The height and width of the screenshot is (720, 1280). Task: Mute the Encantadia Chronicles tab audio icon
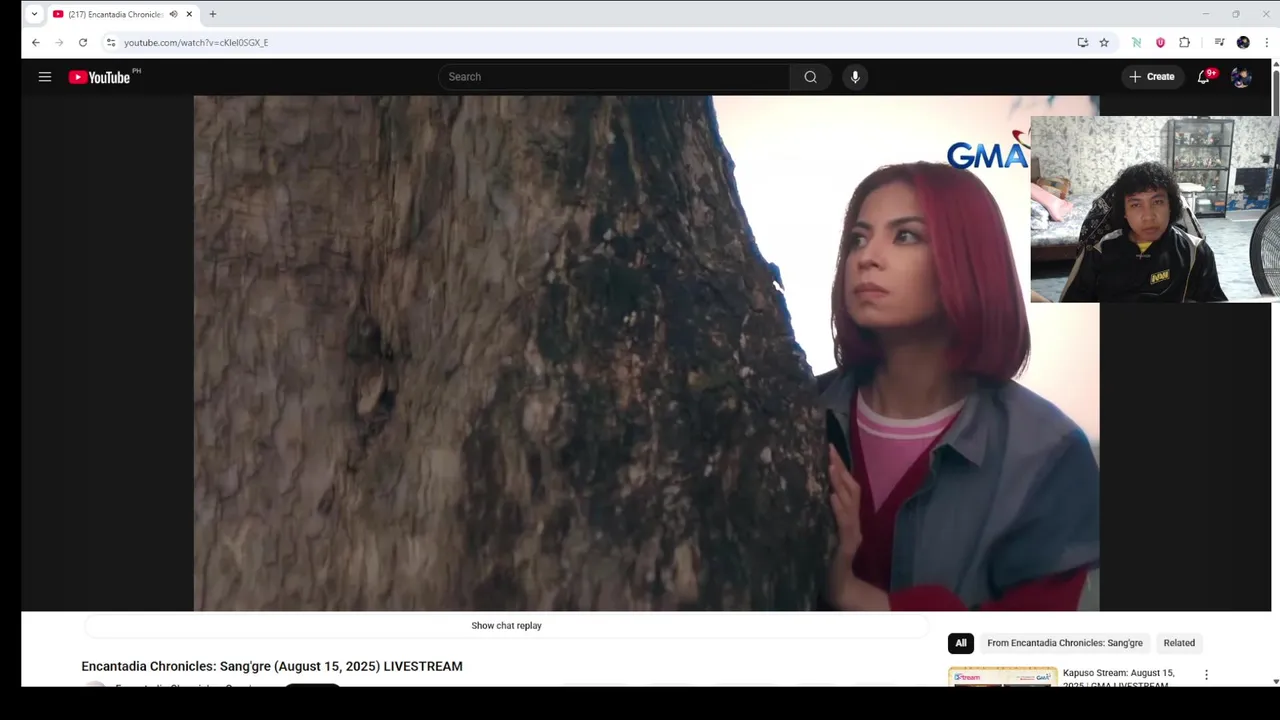click(x=173, y=14)
